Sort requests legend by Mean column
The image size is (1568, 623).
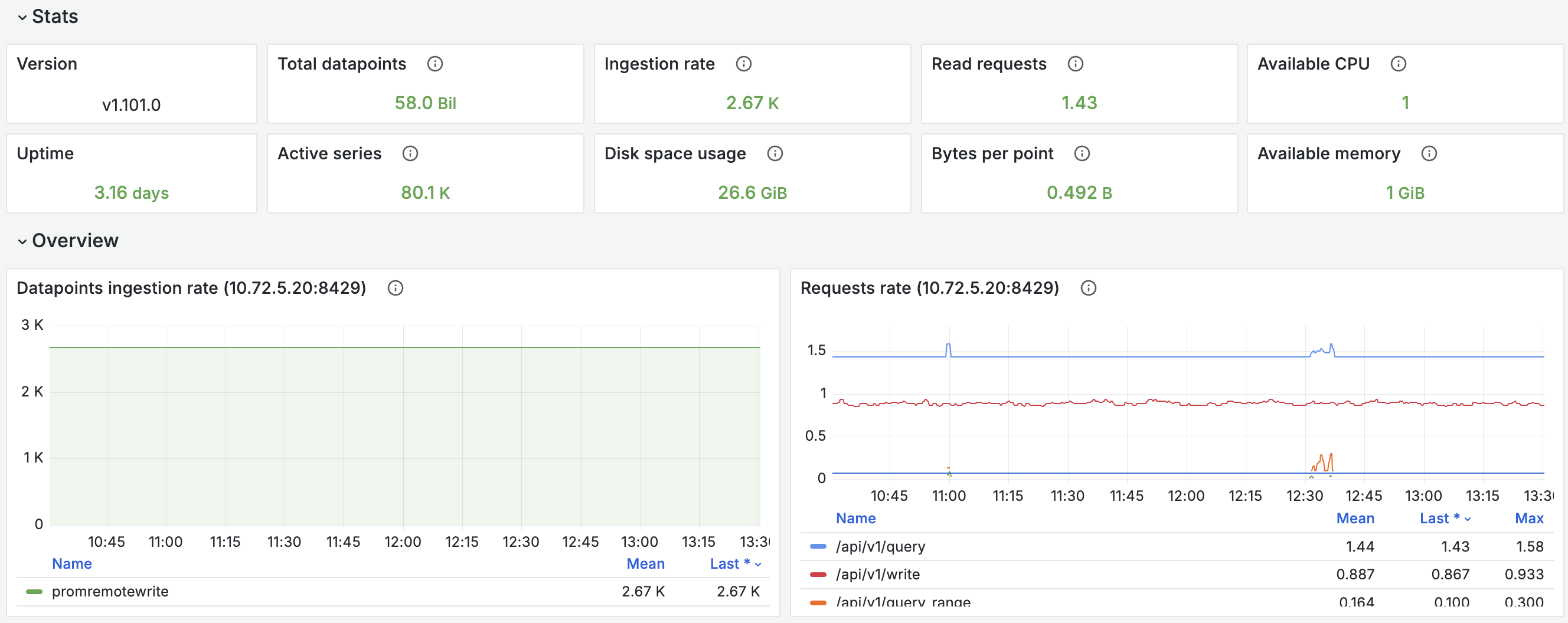pos(1355,519)
